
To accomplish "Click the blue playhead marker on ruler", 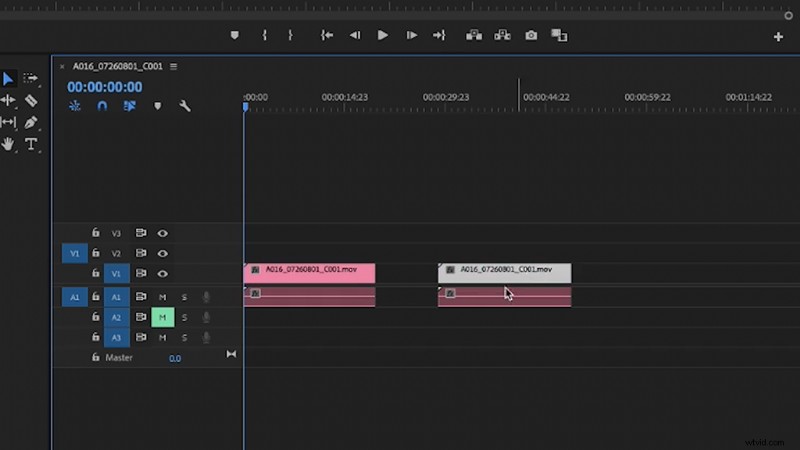I will tap(245, 107).
